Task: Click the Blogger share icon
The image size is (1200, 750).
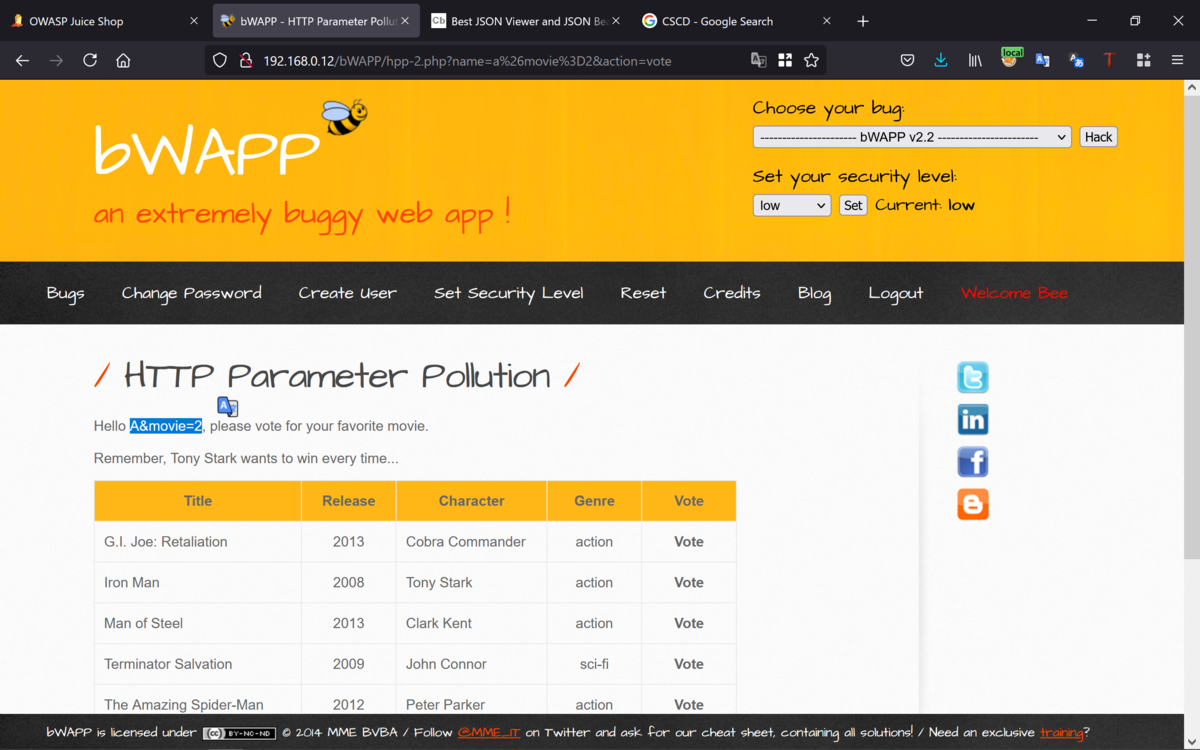Action: [973, 504]
